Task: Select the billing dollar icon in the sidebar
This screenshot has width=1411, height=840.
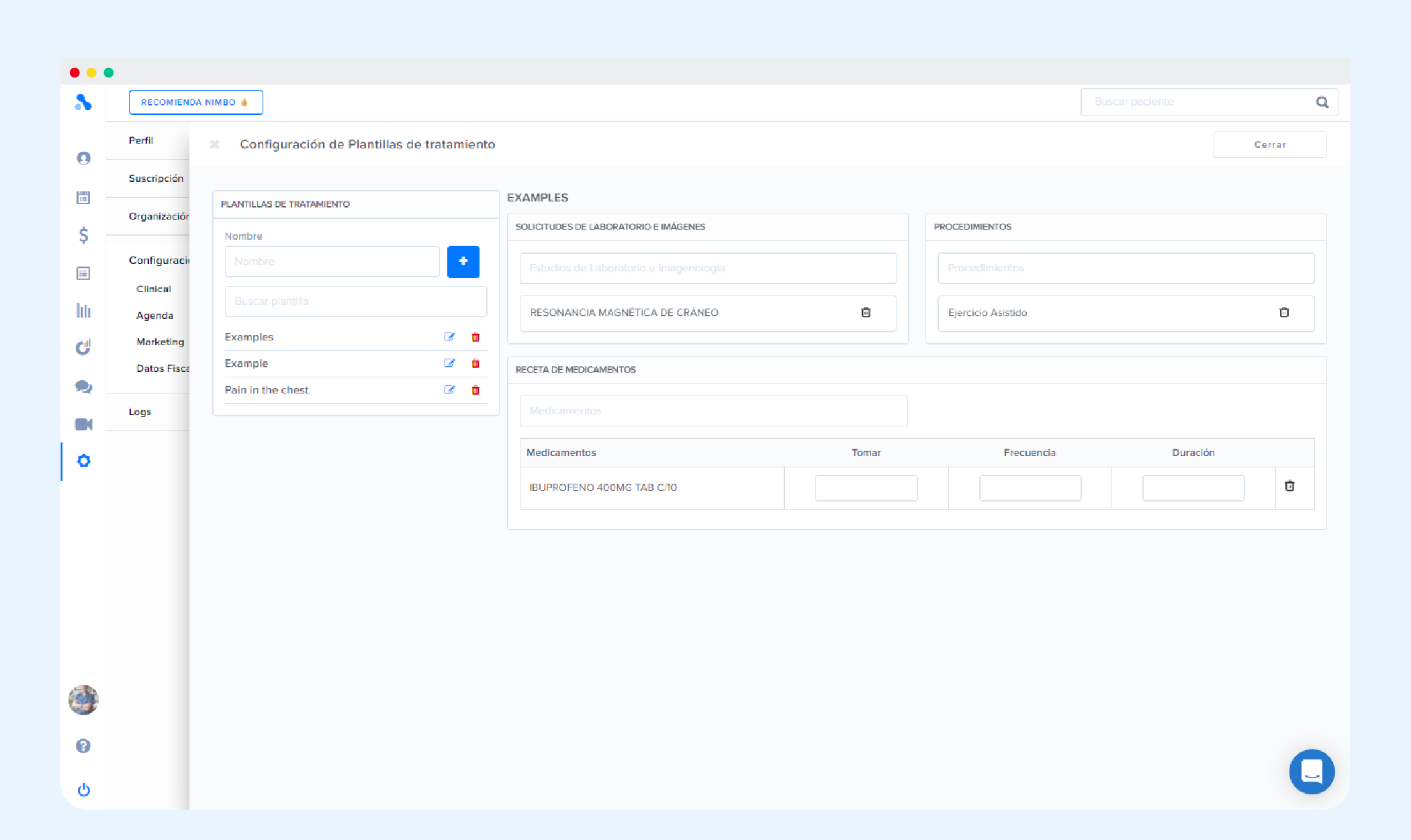Action: (x=83, y=236)
